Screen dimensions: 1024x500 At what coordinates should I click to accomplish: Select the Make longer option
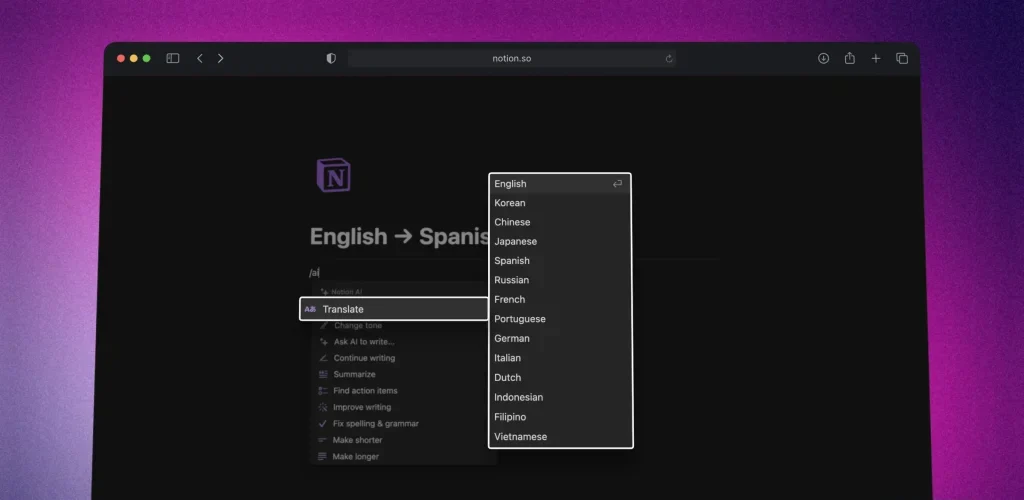356,457
